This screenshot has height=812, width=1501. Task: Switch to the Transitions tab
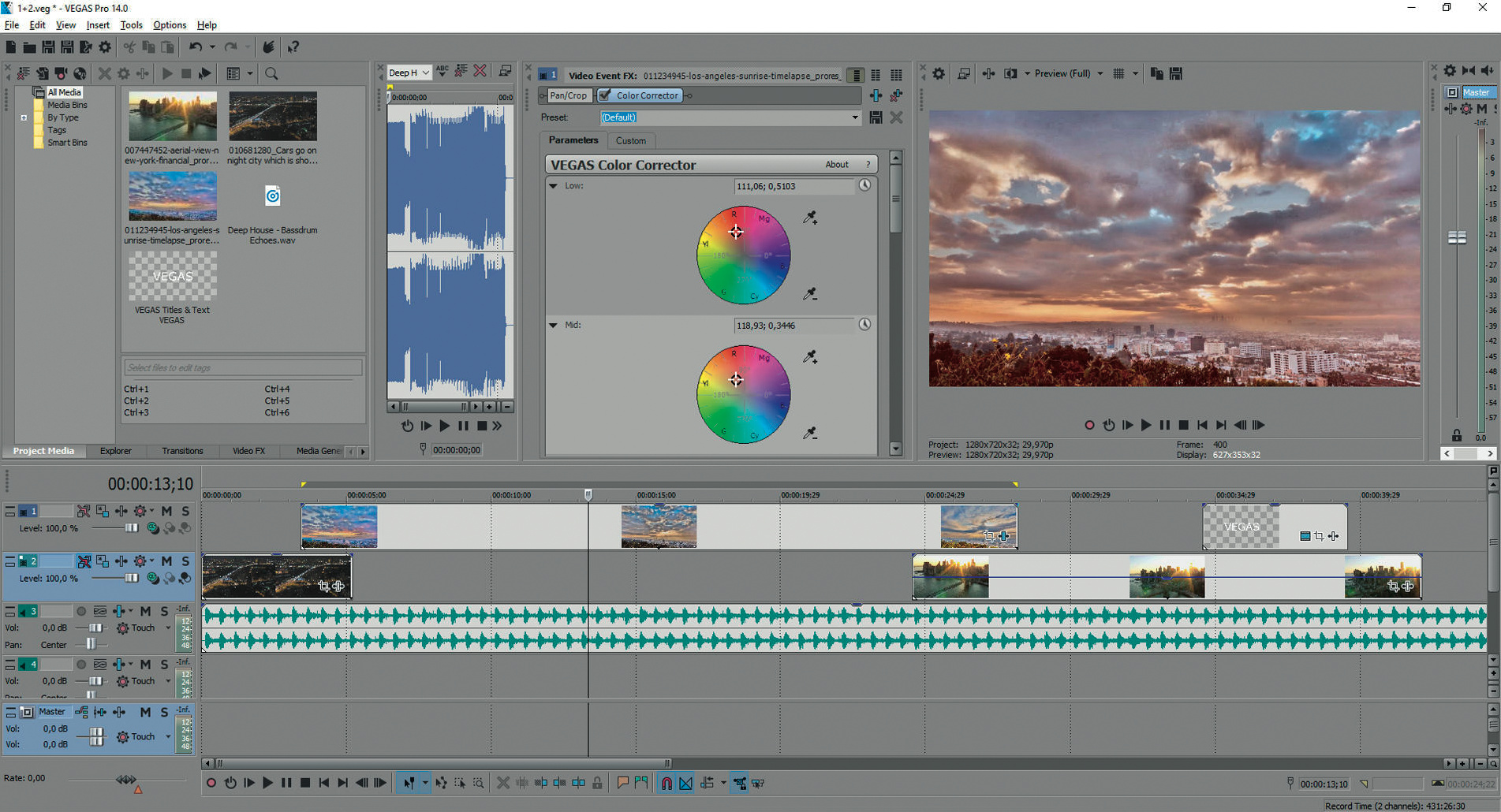point(182,451)
